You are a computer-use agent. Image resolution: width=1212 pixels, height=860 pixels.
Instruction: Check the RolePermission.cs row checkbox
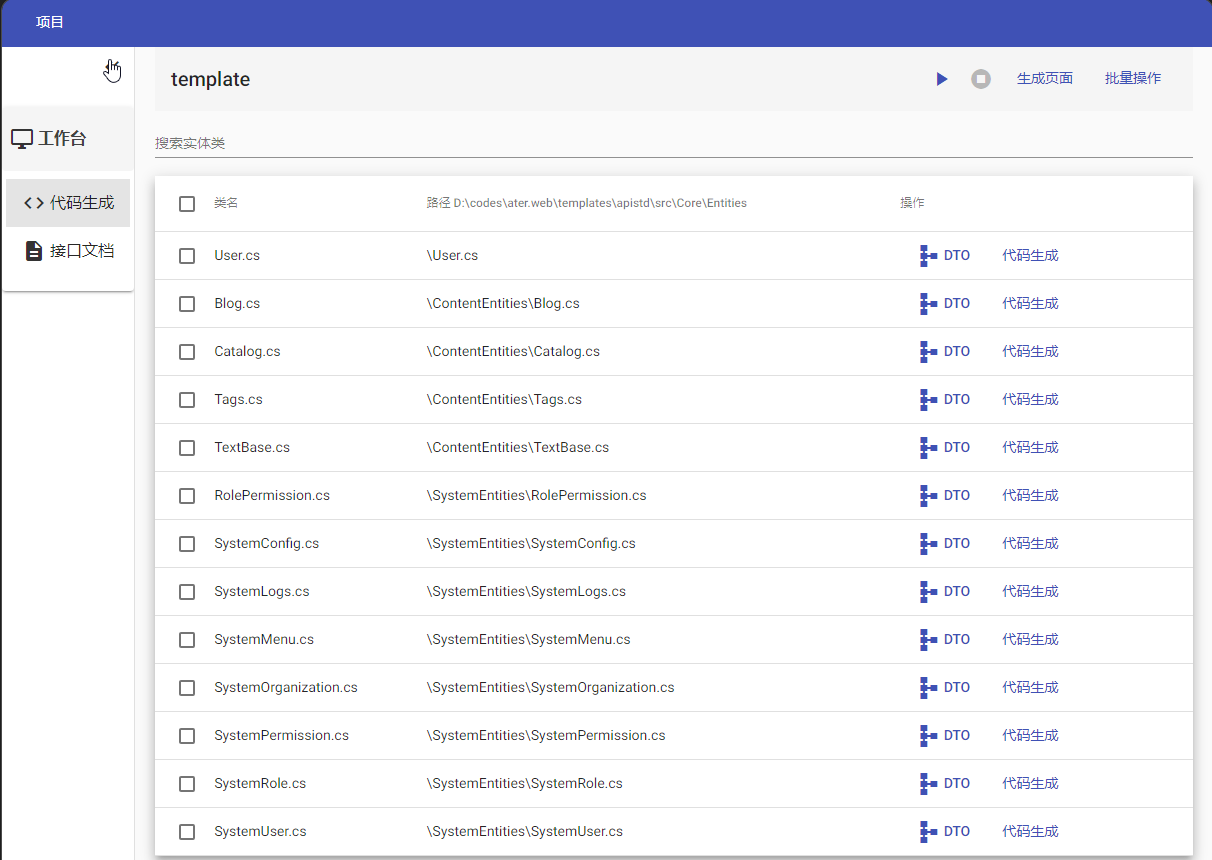click(187, 496)
